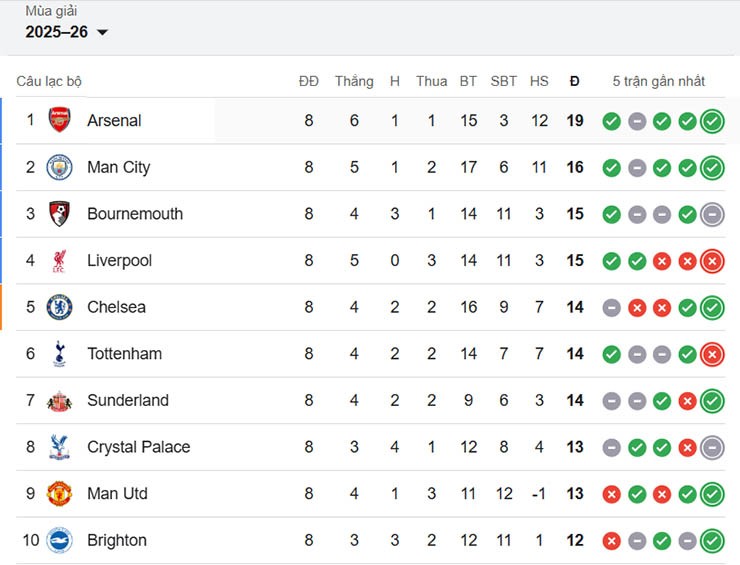The height and width of the screenshot is (565, 740).
Task: Click the Crystal Palace club crest
Action: point(60,447)
